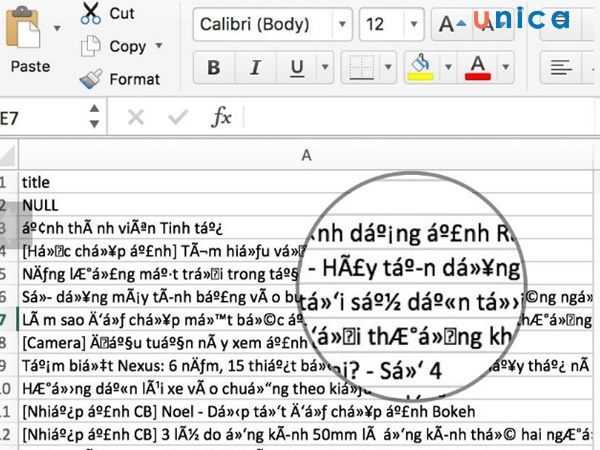Screen dimensions: 600x450
Task: Click the Paste clipboard icon
Action: pyautogui.click(x=23, y=28)
